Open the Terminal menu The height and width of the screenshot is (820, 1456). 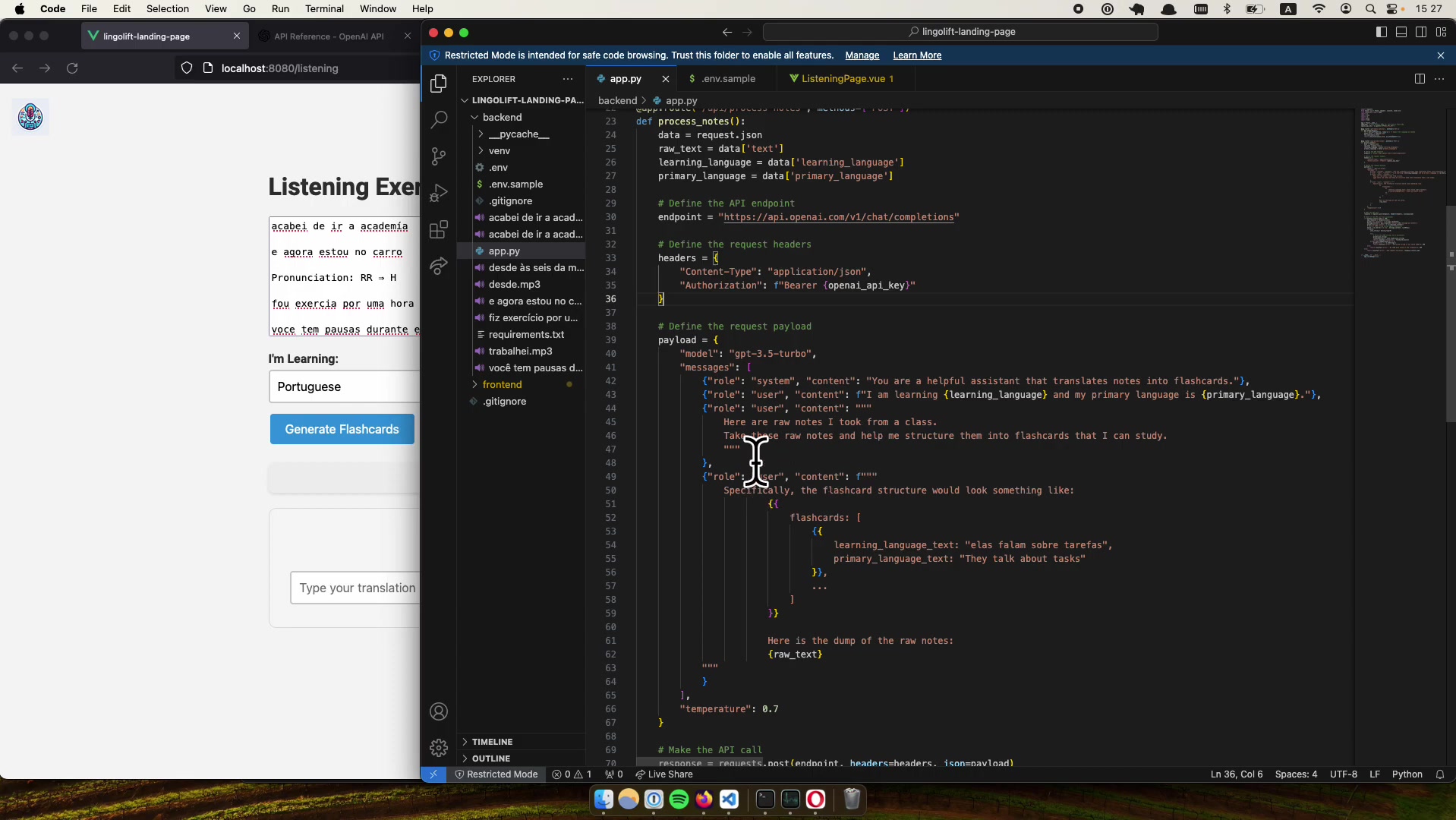[324, 8]
